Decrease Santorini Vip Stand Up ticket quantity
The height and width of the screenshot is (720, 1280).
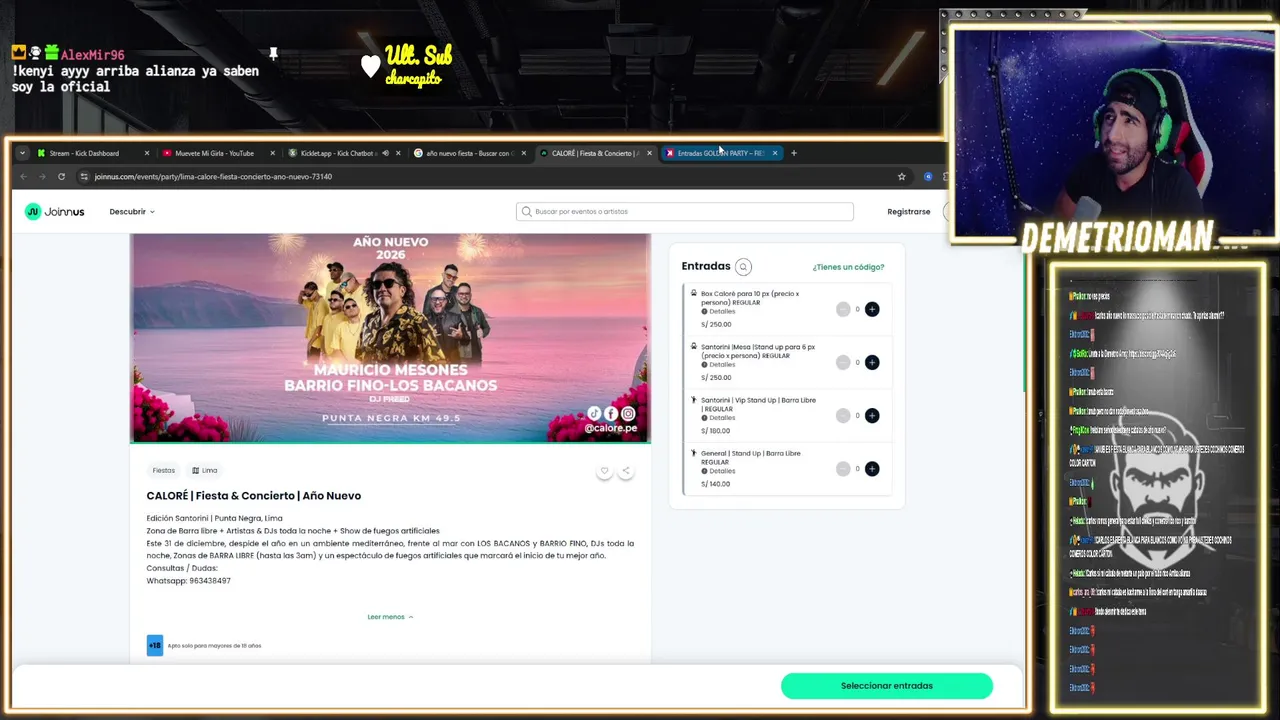click(x=842, y=415)
